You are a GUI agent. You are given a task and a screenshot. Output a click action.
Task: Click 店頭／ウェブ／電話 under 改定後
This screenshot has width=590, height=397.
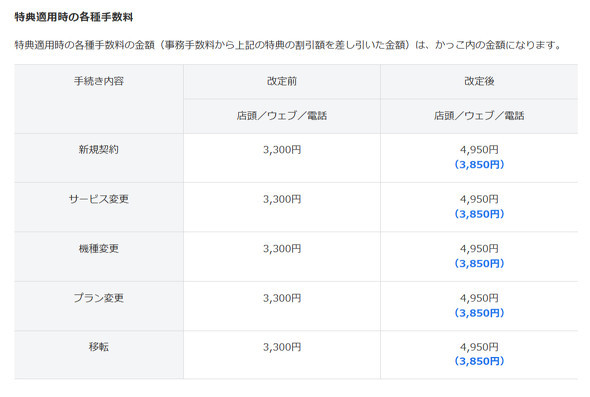479,116
